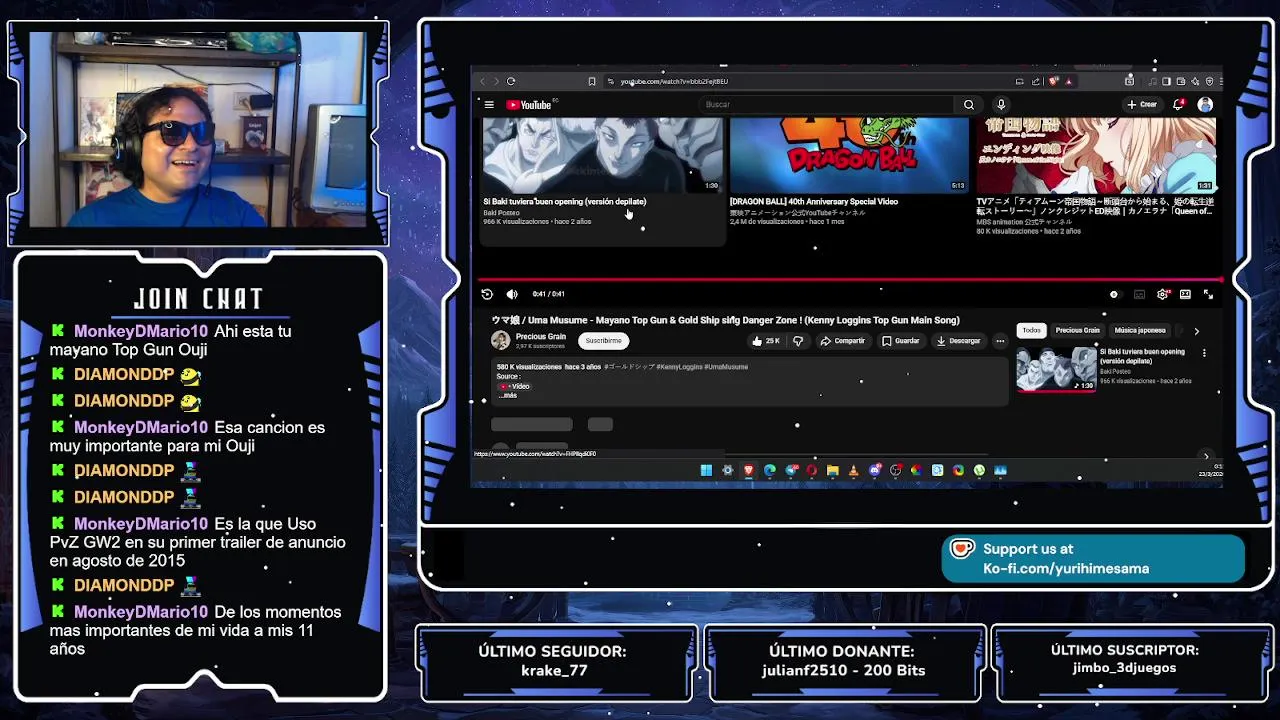Click the Suscribirme subscribe button

[x=603, y=341]
